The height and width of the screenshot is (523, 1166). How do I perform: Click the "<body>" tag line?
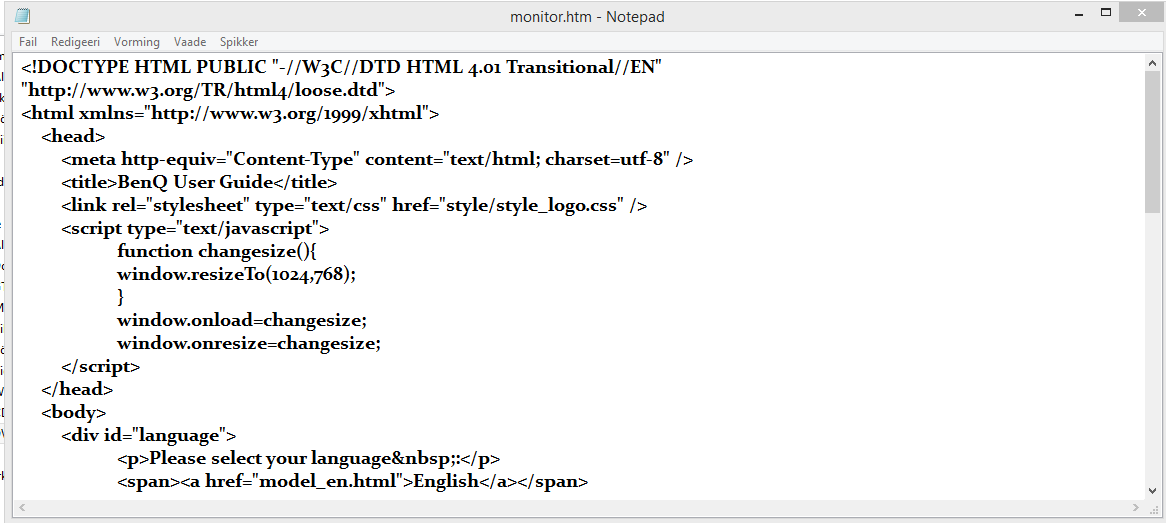click(x=74, y=412)
